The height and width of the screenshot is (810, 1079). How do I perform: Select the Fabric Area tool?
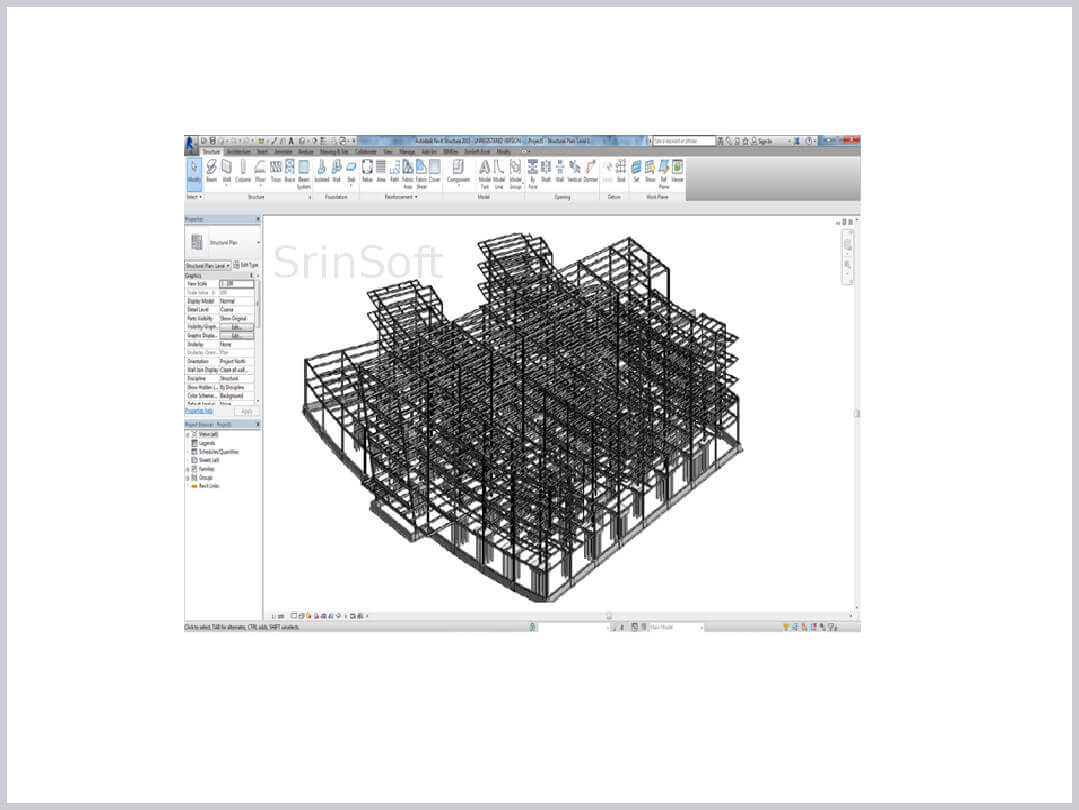coord(407,174)
